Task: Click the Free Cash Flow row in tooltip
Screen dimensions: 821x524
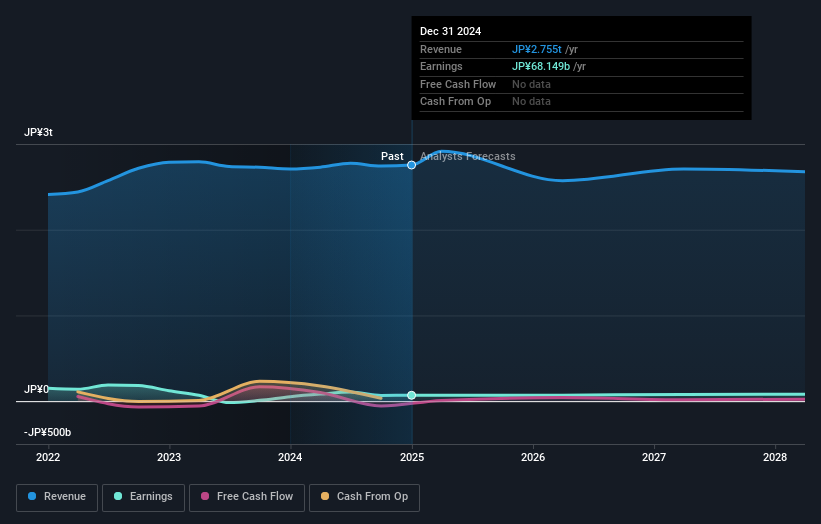Action: pyautogui.click(x=581, y=84)
